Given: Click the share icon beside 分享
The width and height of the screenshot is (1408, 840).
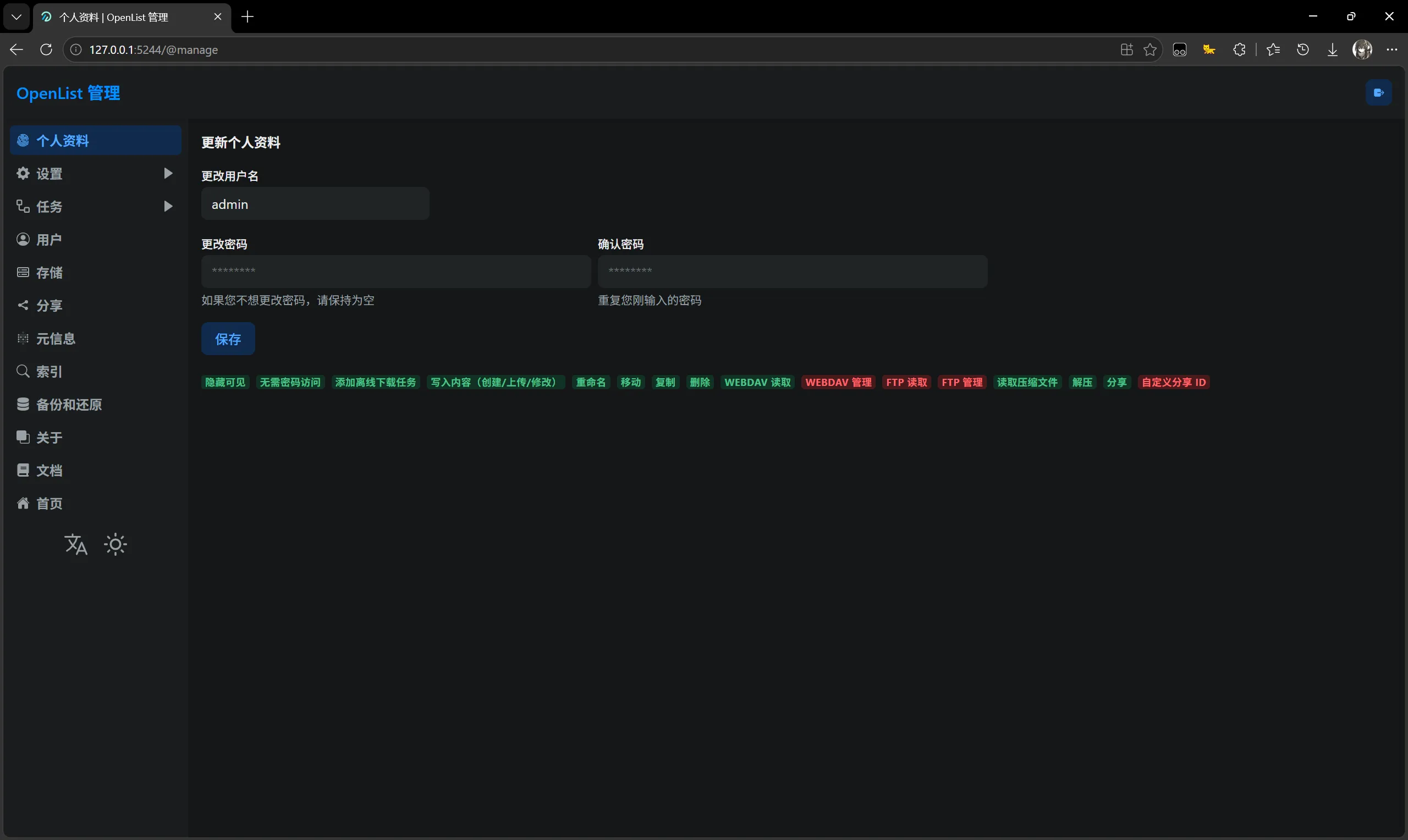Looking at the screenshot, I should click(x=23, y=306).
